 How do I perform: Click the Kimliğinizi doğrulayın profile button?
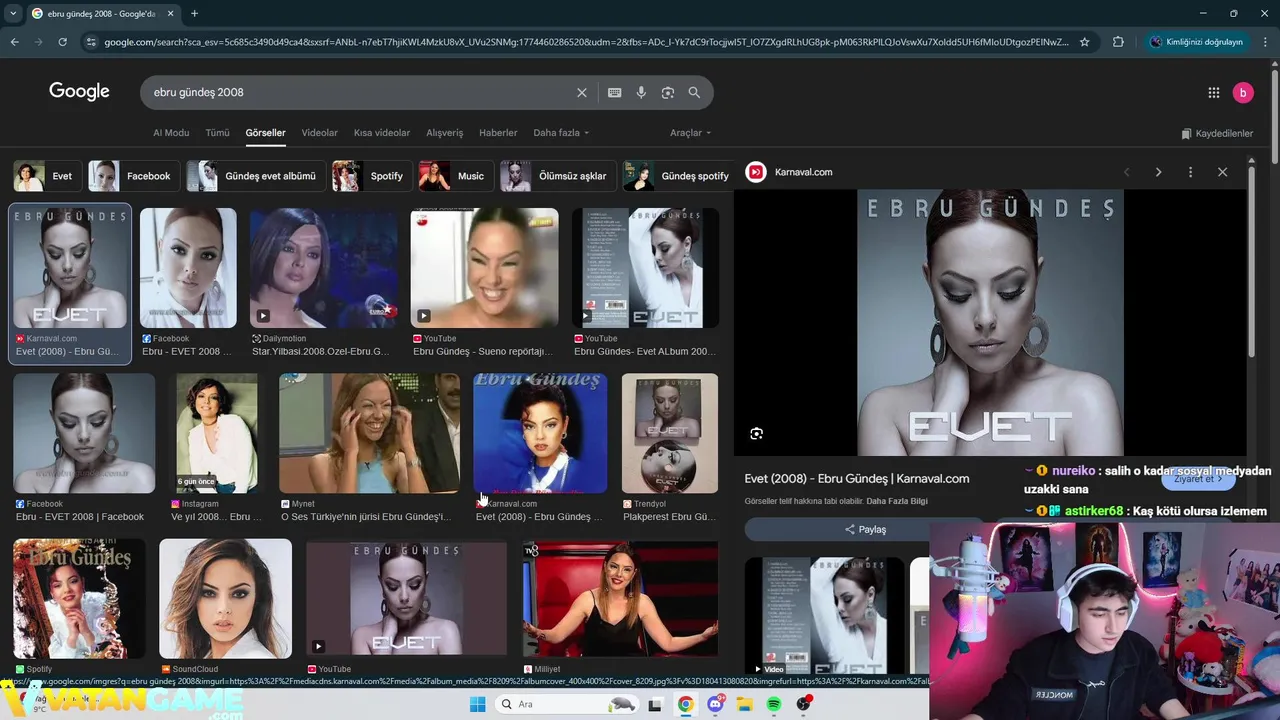[x=1196, y=42]
